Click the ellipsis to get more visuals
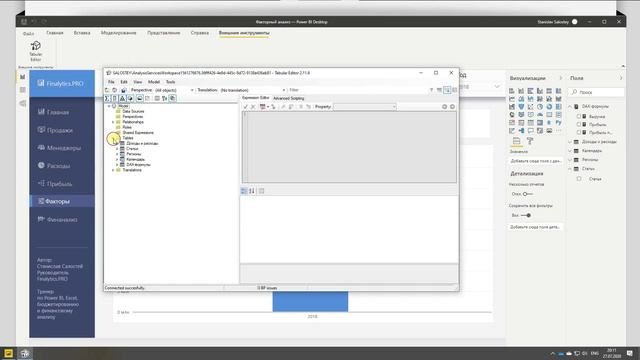The image size is (640, 360). (x=558, y=131)
